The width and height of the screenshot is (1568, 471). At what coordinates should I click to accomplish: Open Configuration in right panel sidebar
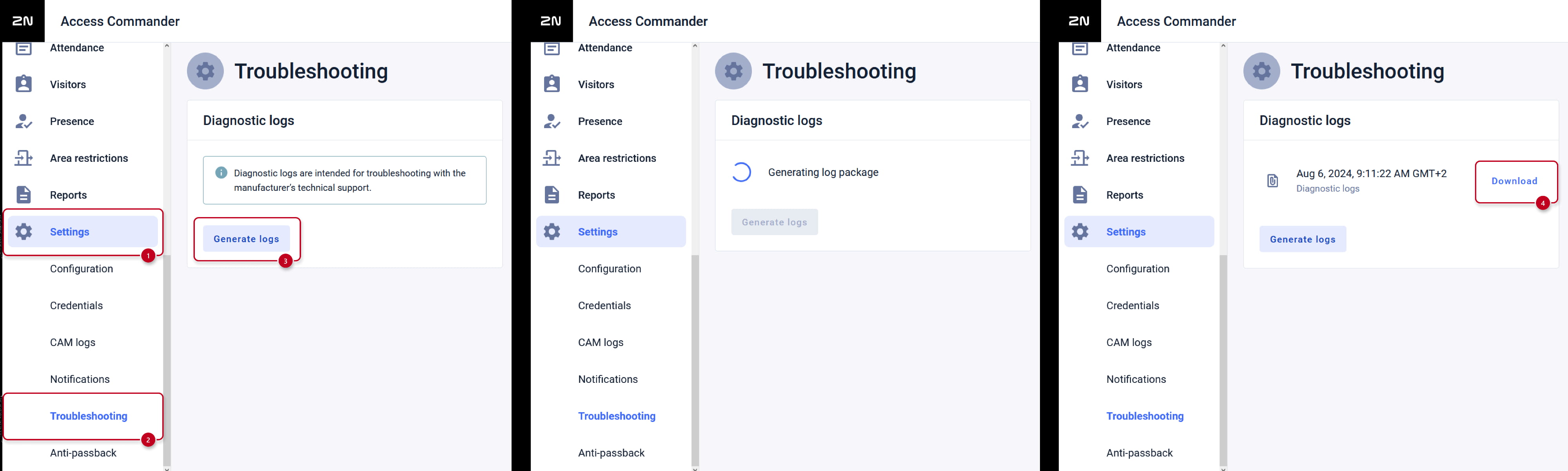pyautogui.click(x=1138, y=269)
